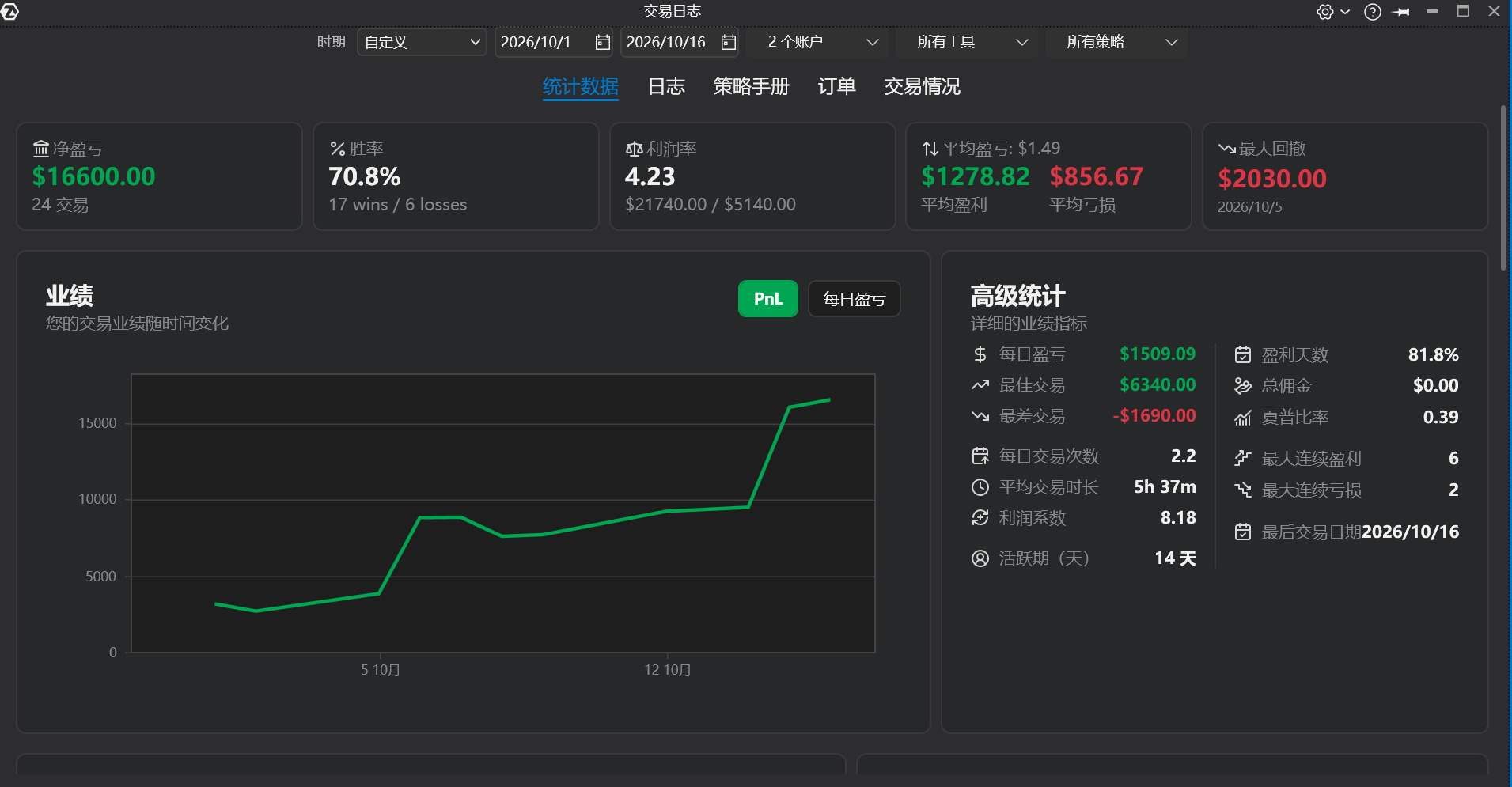The width and height of the screenshot is (1512, 787).
Task: Click the downtrend icon beside 最大回撤
Action: (1227, 149)
